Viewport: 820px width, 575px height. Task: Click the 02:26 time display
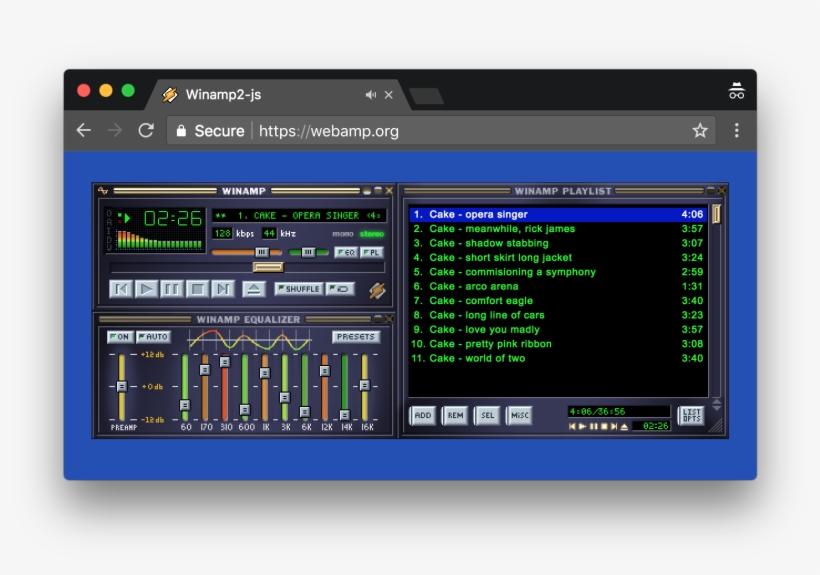(x=173, y=218)
